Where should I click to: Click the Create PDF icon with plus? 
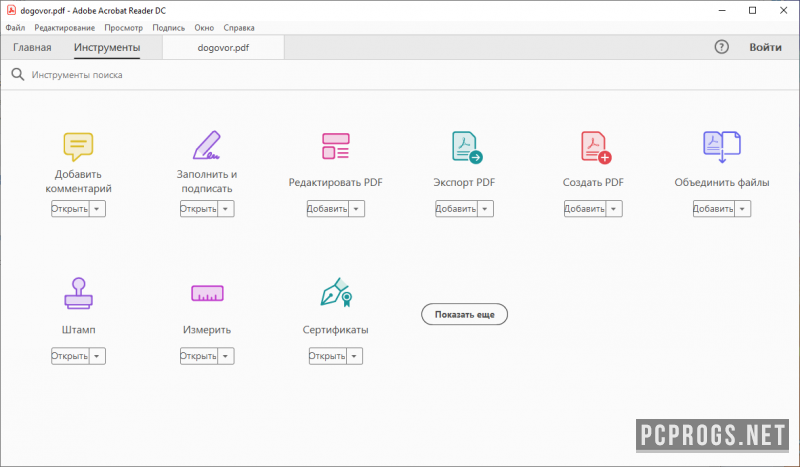click(x=596, y=148)
